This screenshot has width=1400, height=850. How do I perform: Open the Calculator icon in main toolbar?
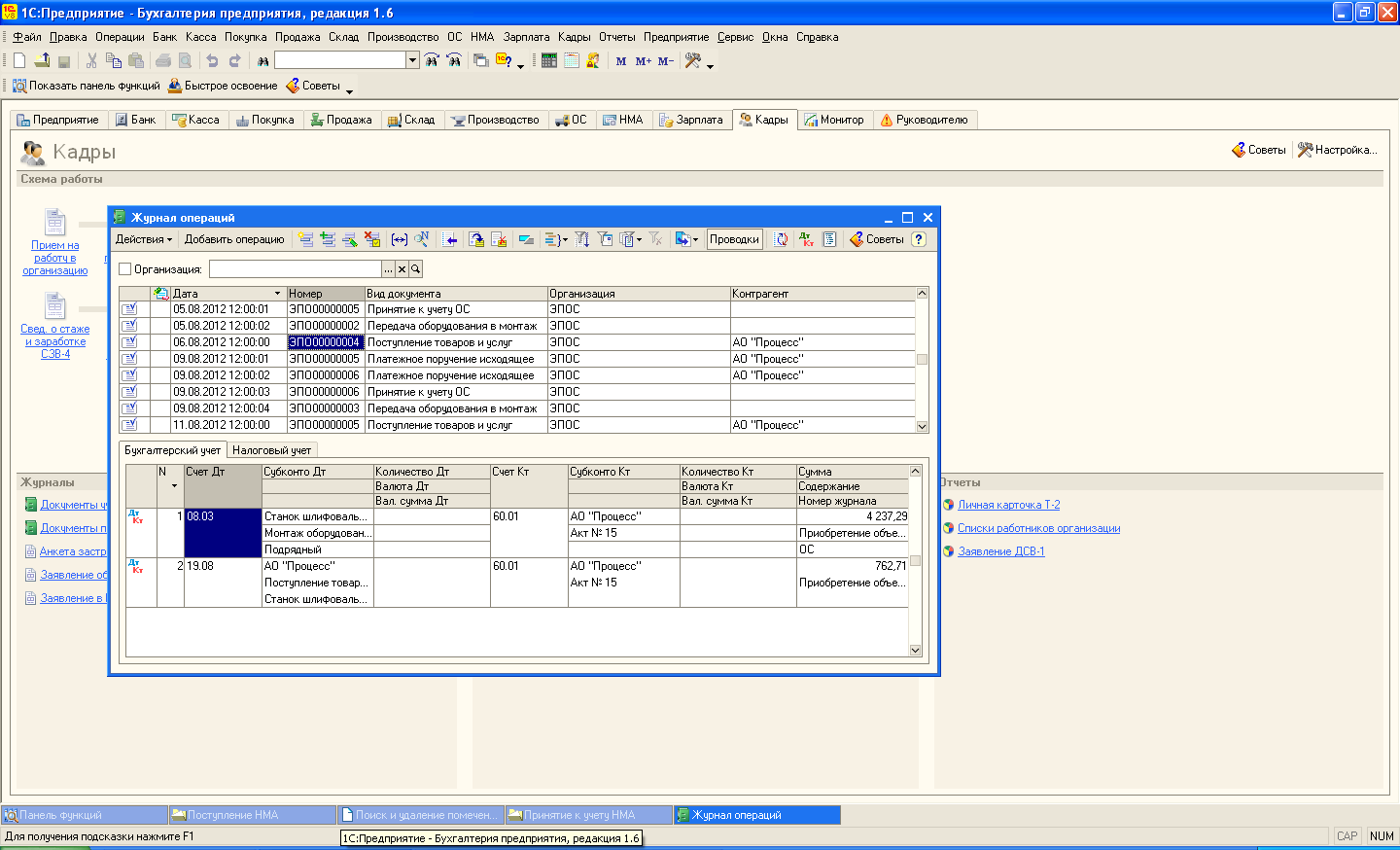tap(549, 60)
